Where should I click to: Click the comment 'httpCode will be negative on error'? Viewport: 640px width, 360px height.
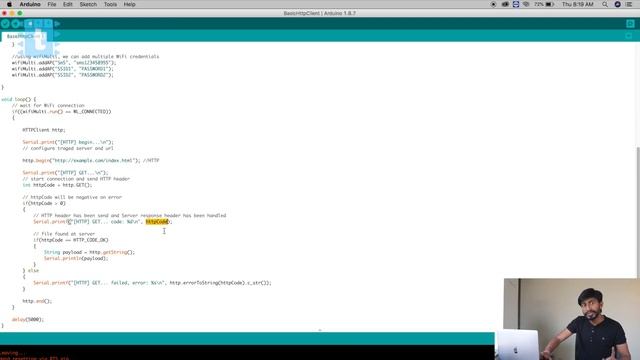coord(72,197)
